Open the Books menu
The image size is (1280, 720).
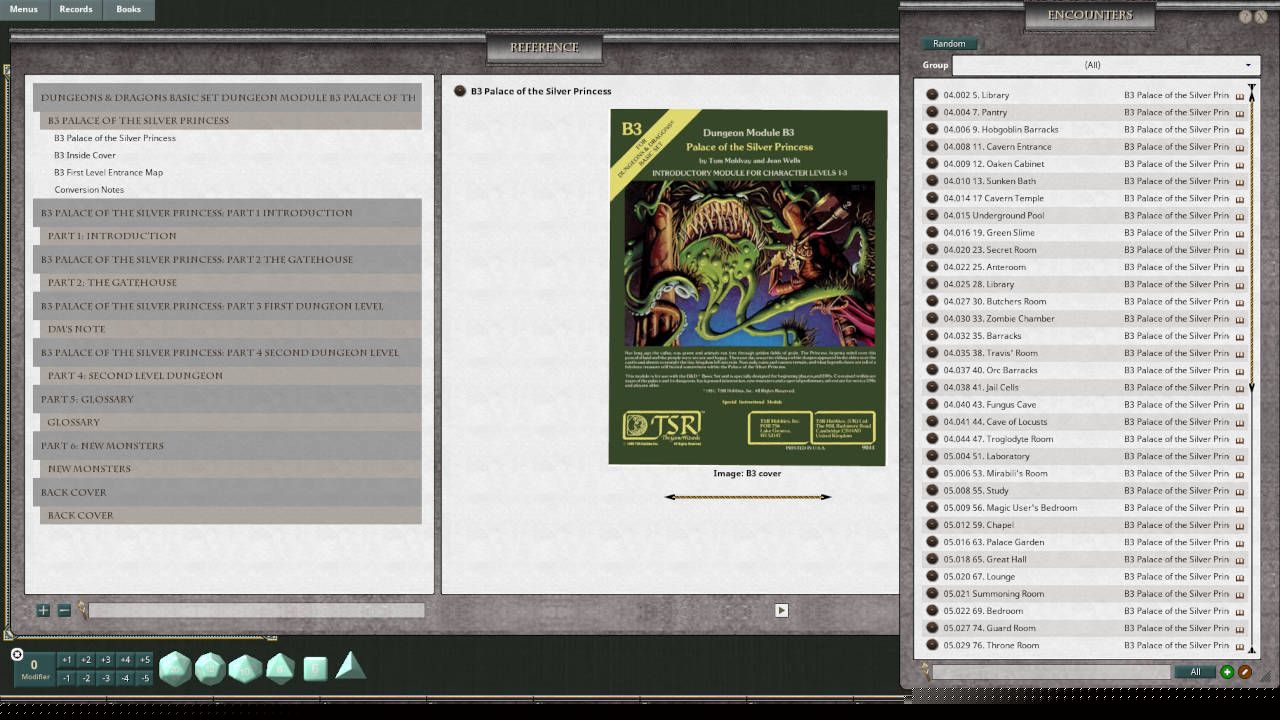(x=129, y=9)
